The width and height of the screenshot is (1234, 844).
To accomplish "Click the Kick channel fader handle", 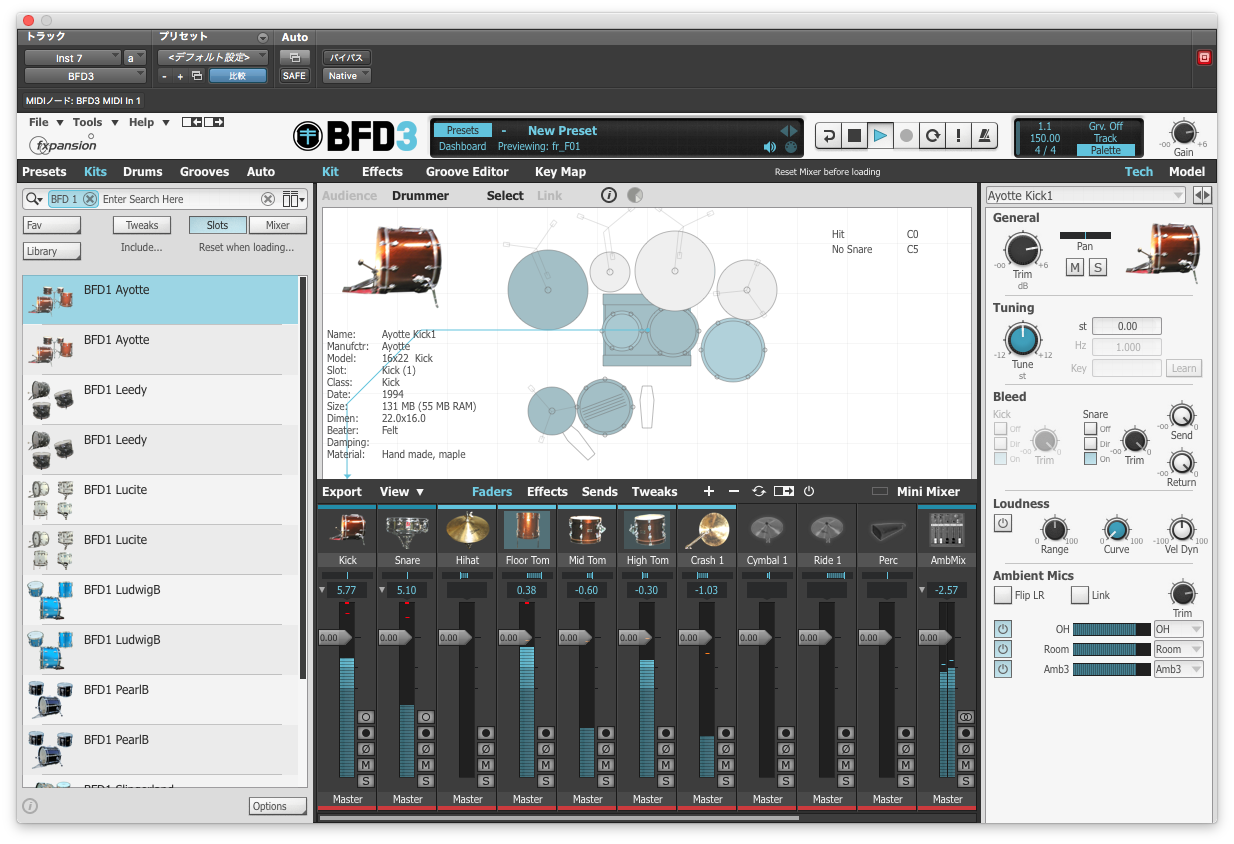I will tap(335, 637).
